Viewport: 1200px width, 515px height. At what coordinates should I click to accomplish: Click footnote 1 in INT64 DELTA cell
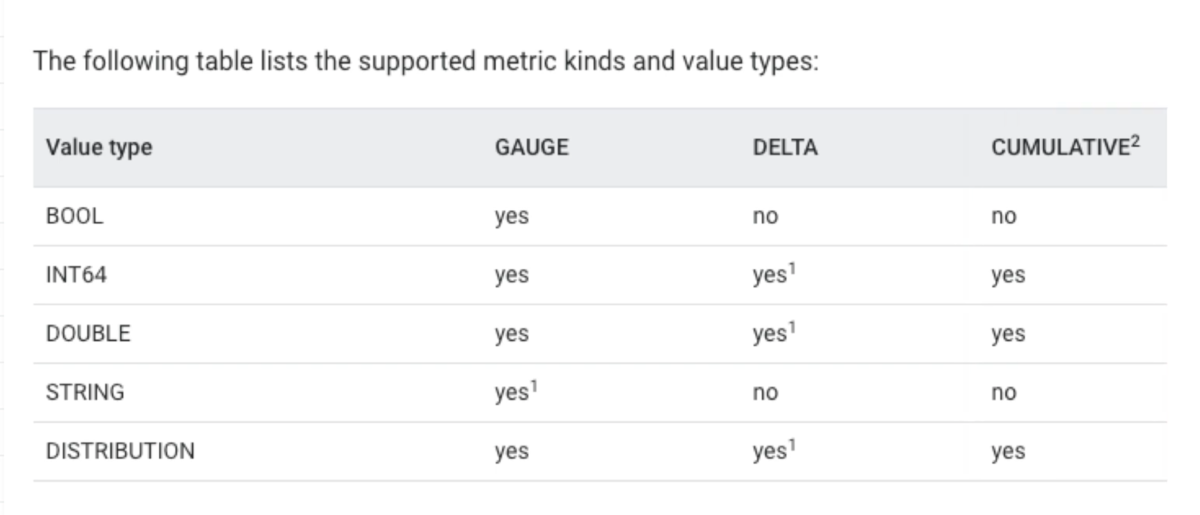[793, 269]
